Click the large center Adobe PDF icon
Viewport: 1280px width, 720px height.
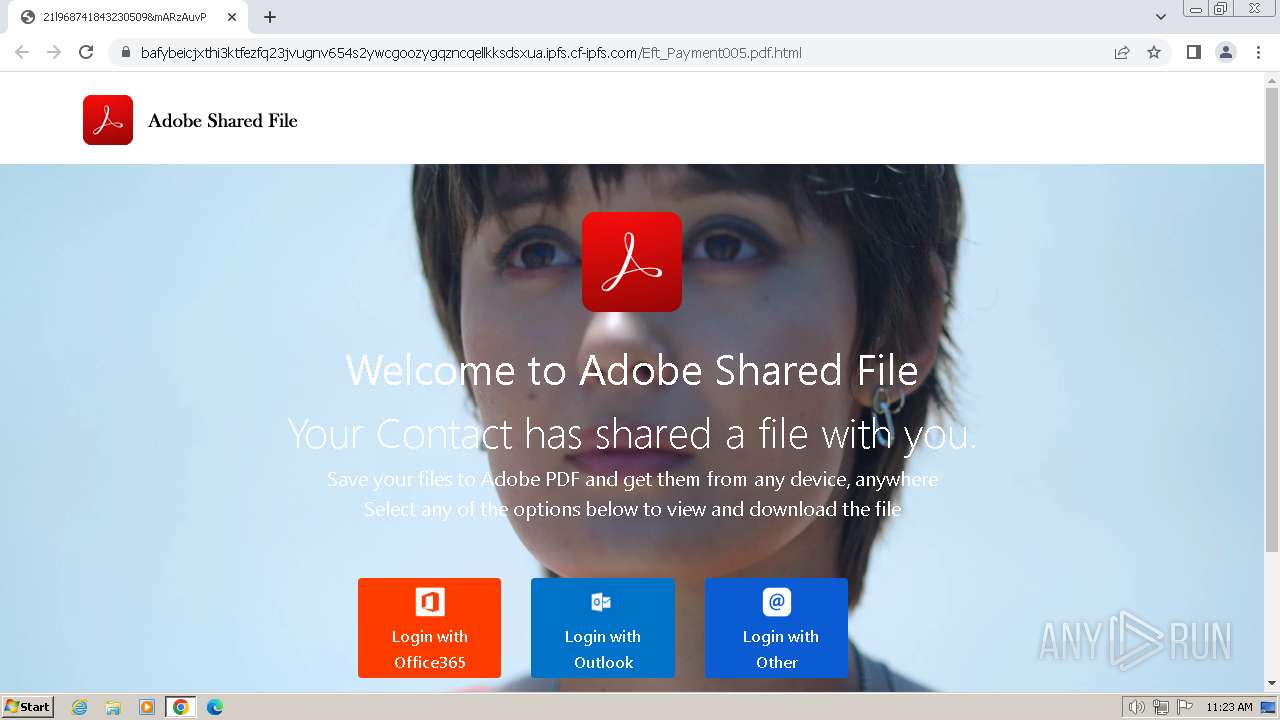click(632, 262)
